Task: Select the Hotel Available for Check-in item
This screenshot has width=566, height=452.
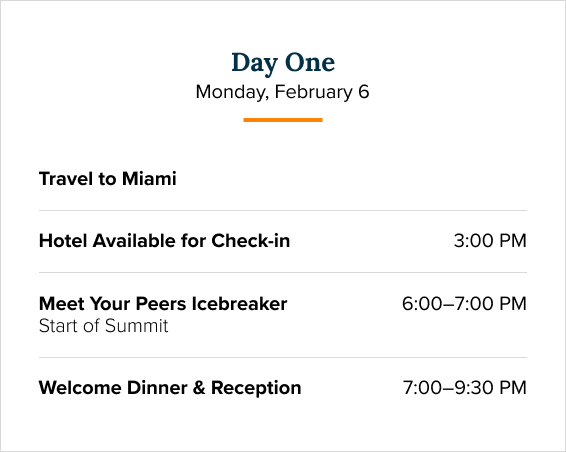Action: point(164,241)
